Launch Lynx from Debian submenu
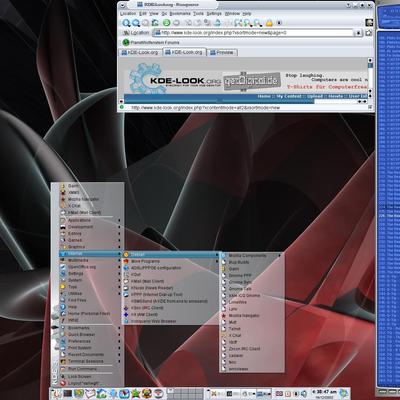 [x=252, y=309]
